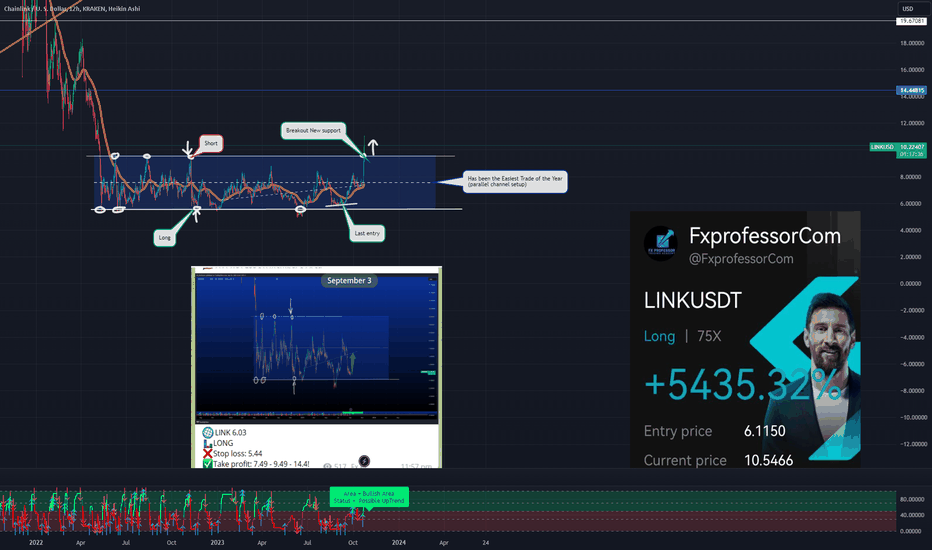This screenshot has width=932, height=550.
Task: Click the eye views icon beside 517
Action: [x=328, y=466]
